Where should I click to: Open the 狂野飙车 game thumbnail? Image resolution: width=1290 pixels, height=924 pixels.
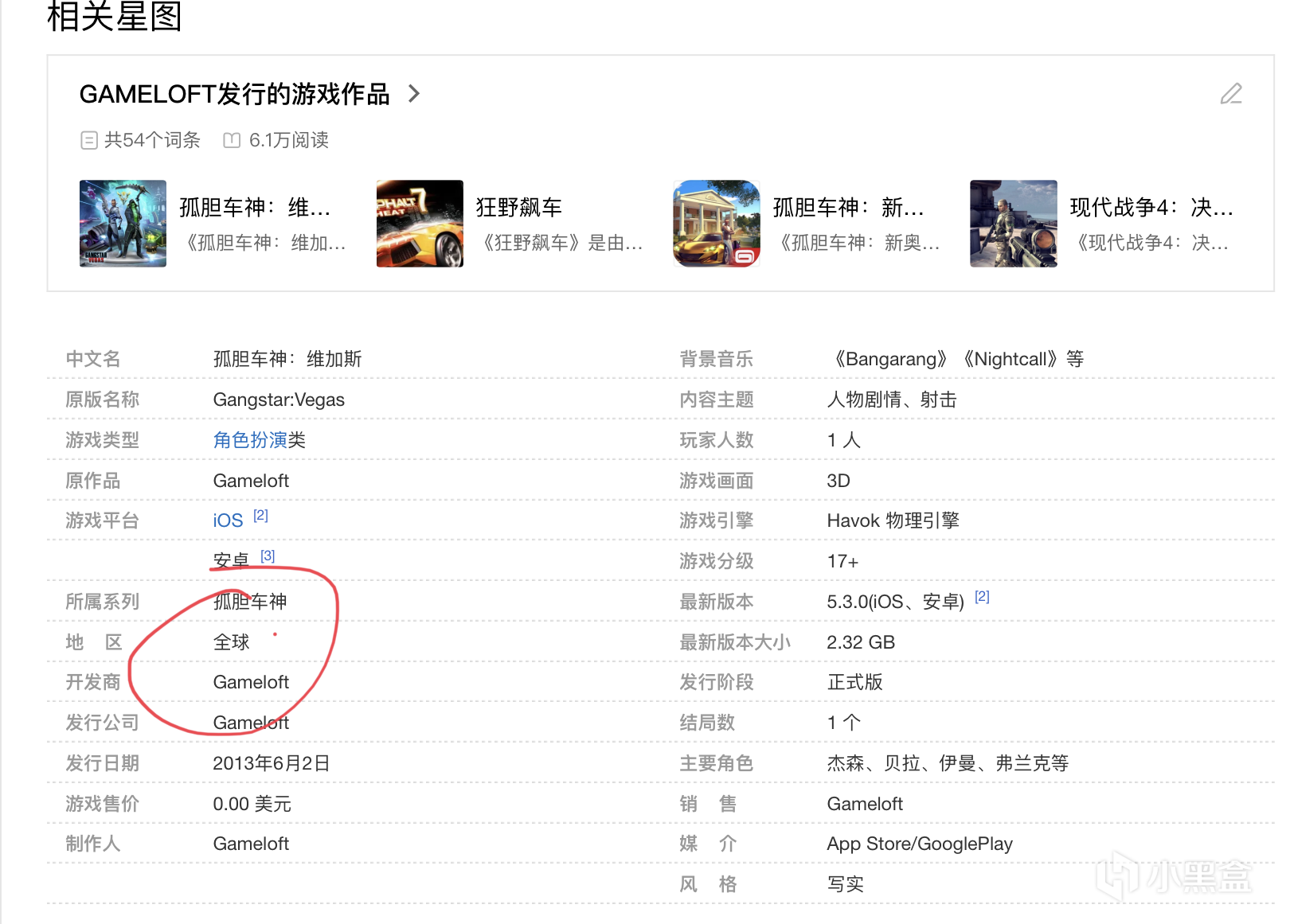click(420, 224)
